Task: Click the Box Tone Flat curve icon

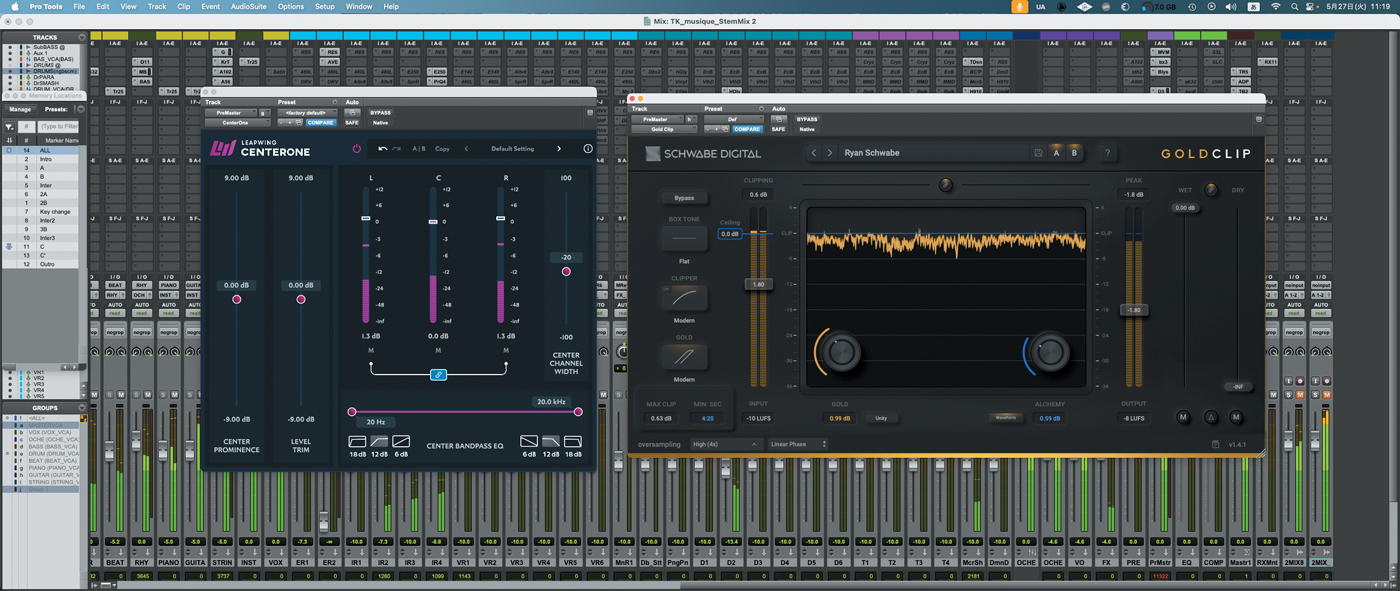Action: (684, 239)
